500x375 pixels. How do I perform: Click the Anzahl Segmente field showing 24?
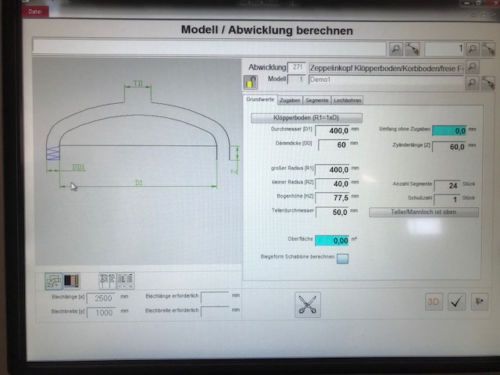tap(447, 185)
